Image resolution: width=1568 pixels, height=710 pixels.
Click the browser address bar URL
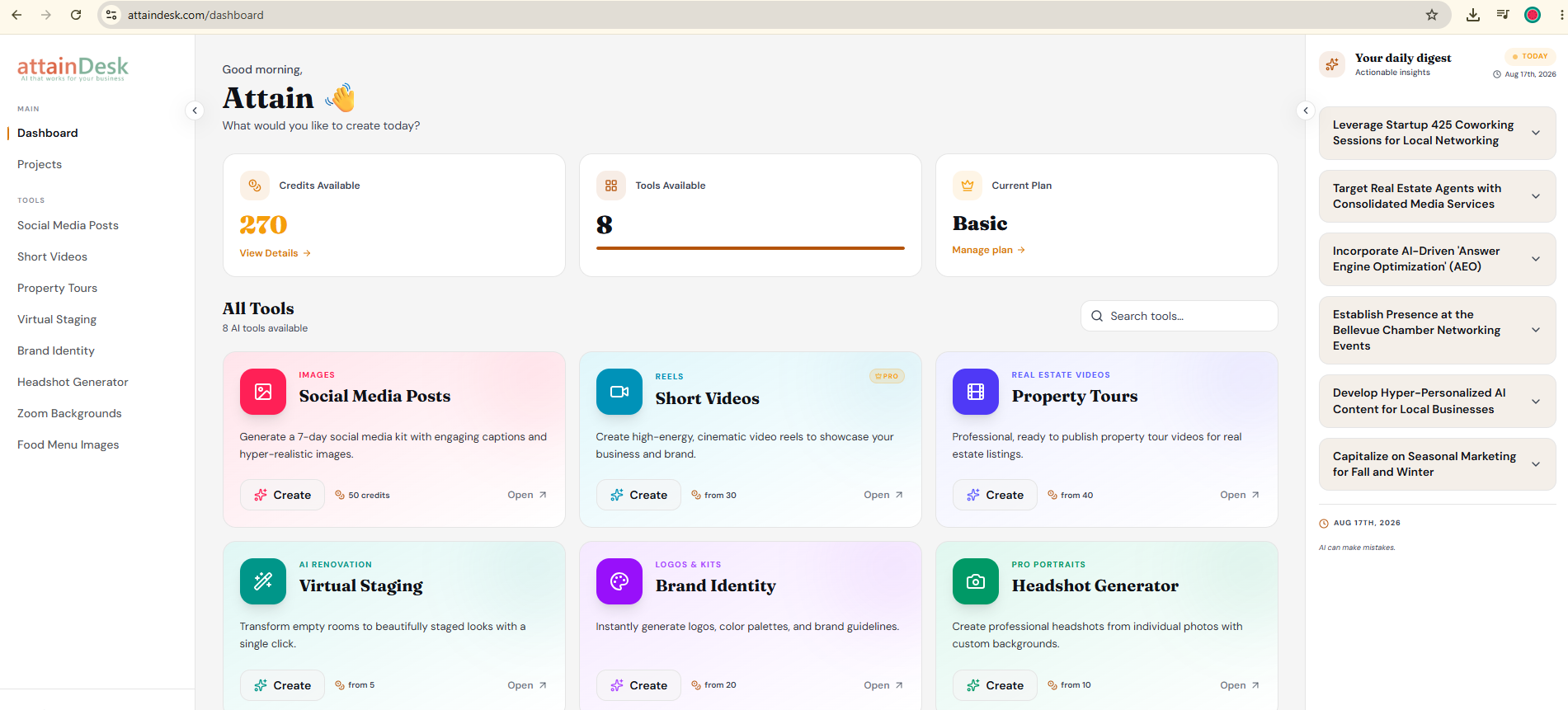(x=195, y=15)
